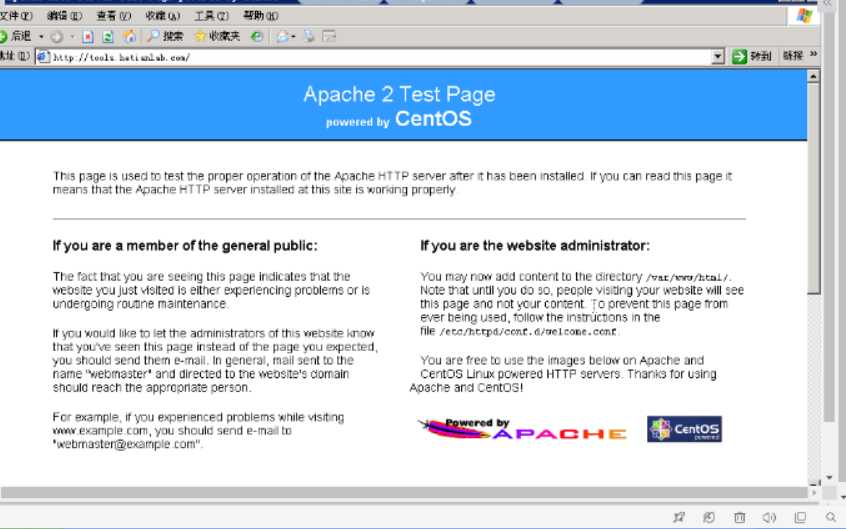
Task: Click the page icon in the address bar
Action: 43,57
